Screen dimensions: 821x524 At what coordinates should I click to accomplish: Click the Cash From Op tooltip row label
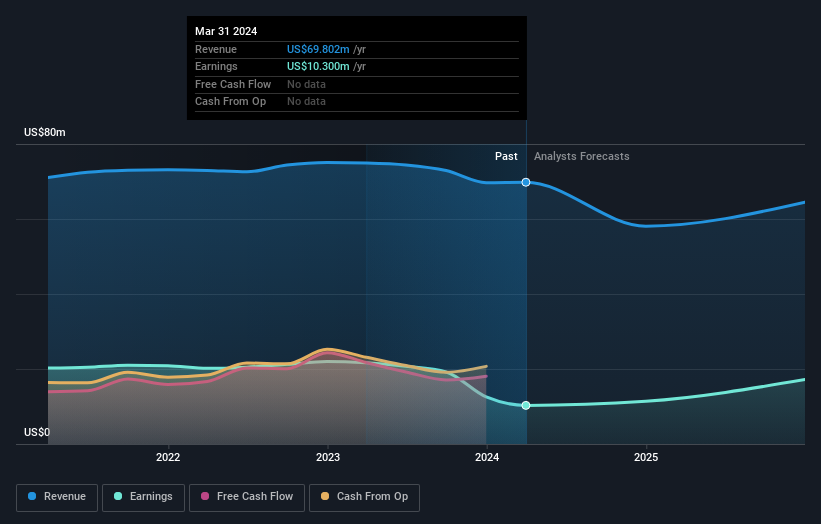[x=230, y=102]
